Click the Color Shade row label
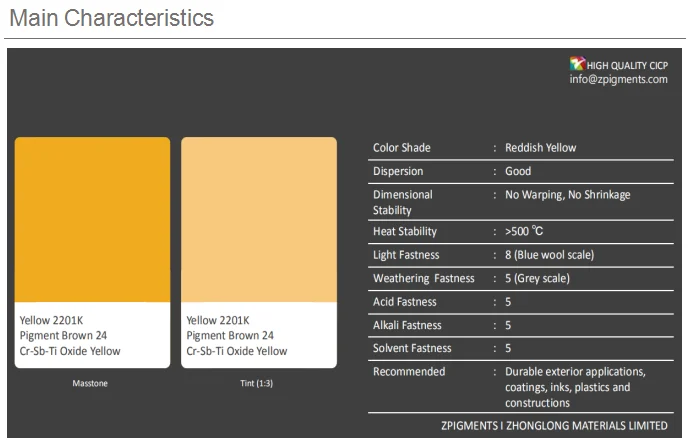This screenshot has width=700, height=440. click(402, 148)
